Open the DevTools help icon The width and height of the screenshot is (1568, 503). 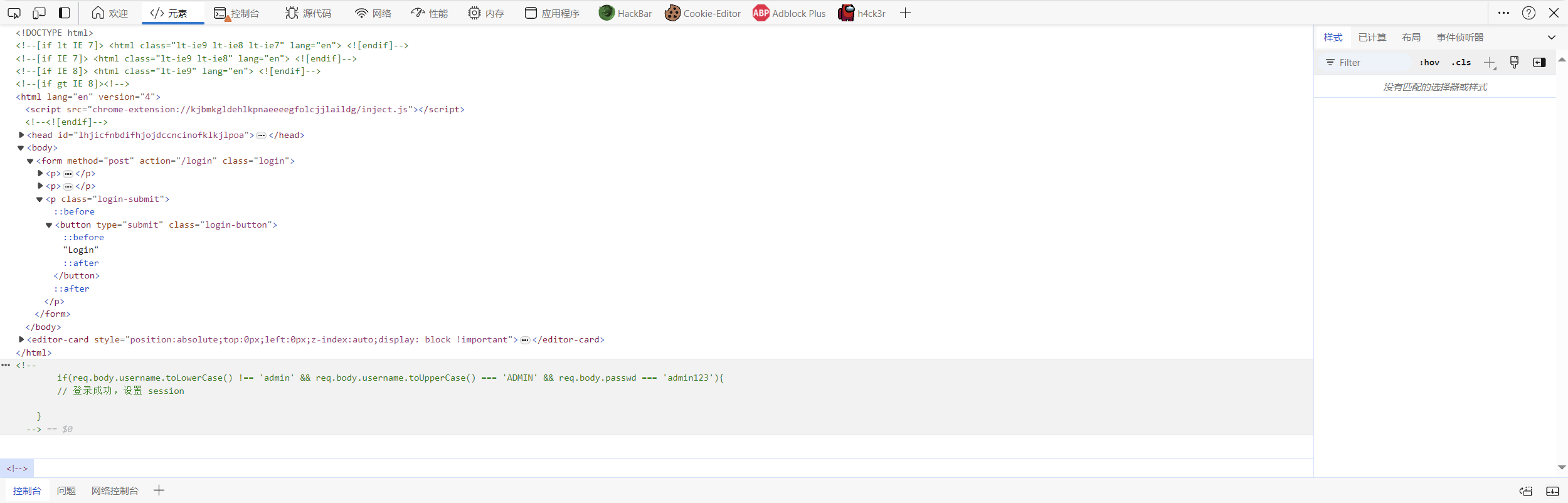point(1528,13)
